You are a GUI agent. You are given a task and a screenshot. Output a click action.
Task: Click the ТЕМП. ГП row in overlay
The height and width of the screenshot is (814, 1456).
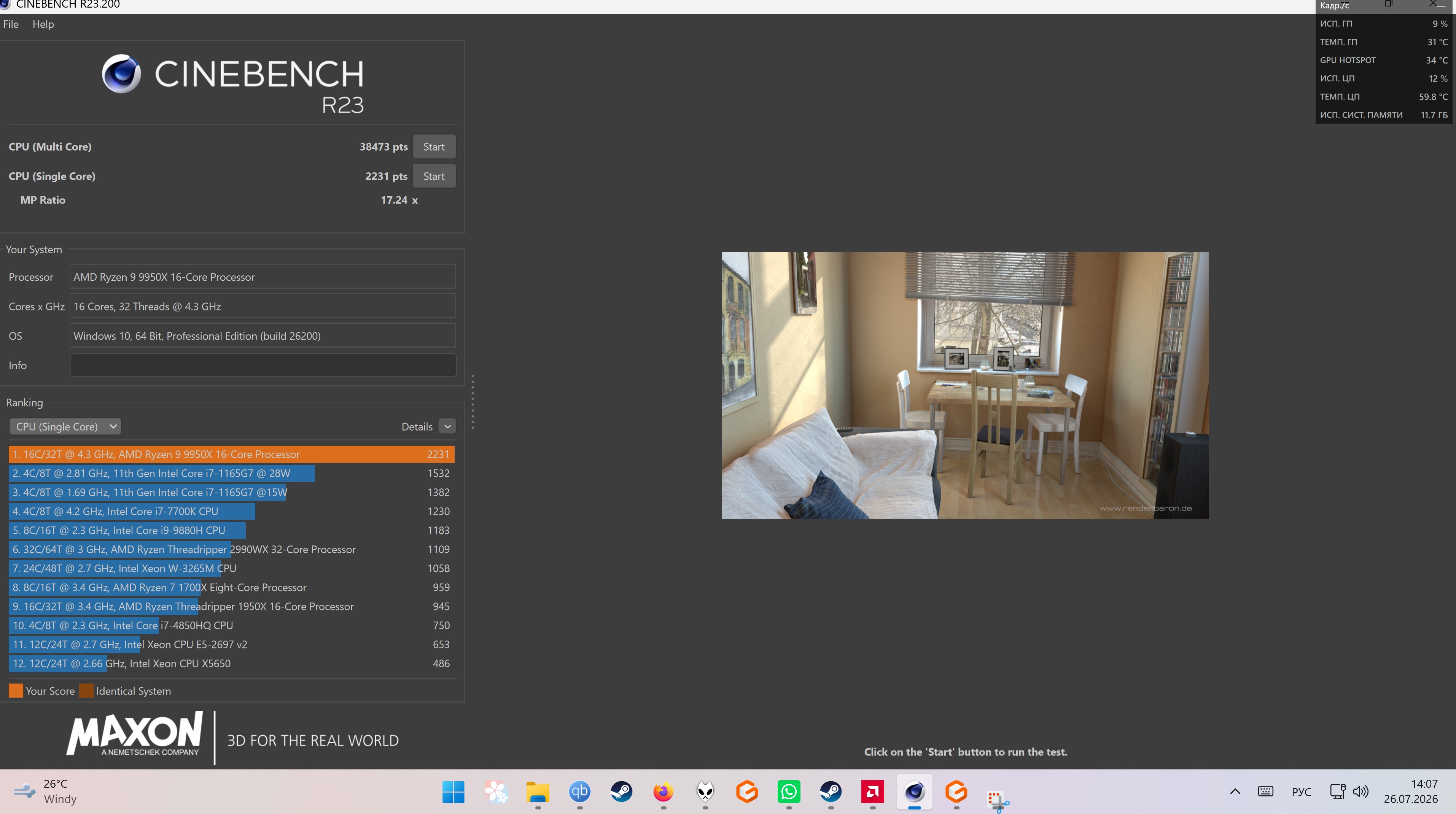(x=1384, y=42)
